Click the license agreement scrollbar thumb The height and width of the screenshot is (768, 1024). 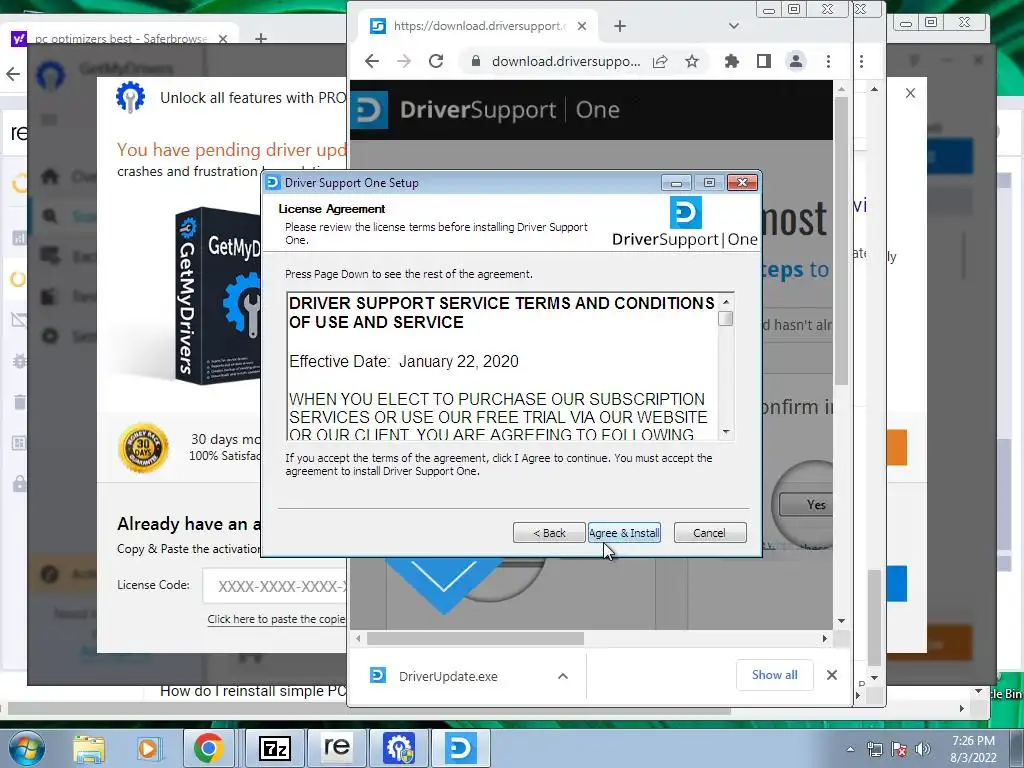(x=725, y=319)
